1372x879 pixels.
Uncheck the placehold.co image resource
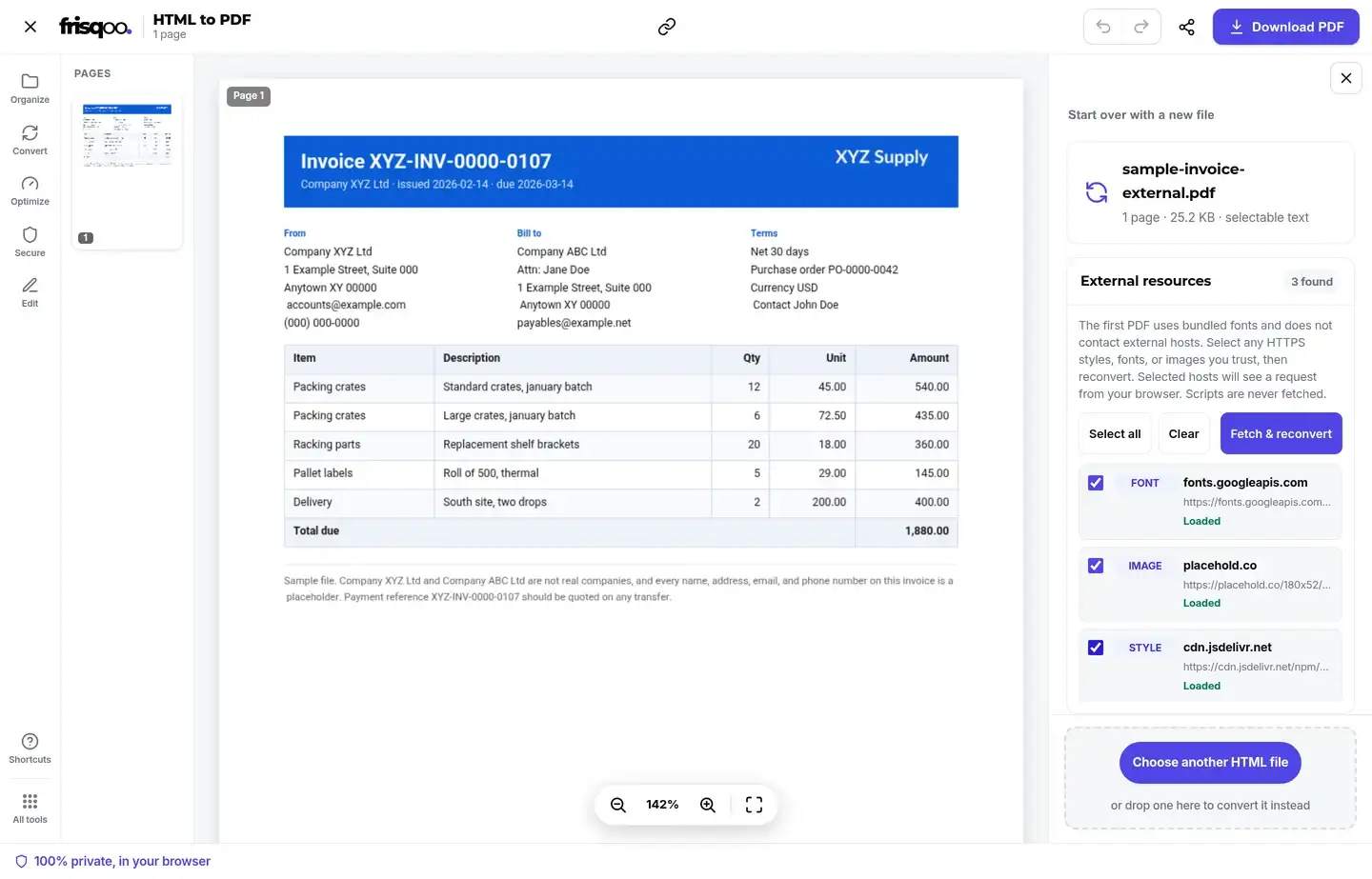[1096, 566]
